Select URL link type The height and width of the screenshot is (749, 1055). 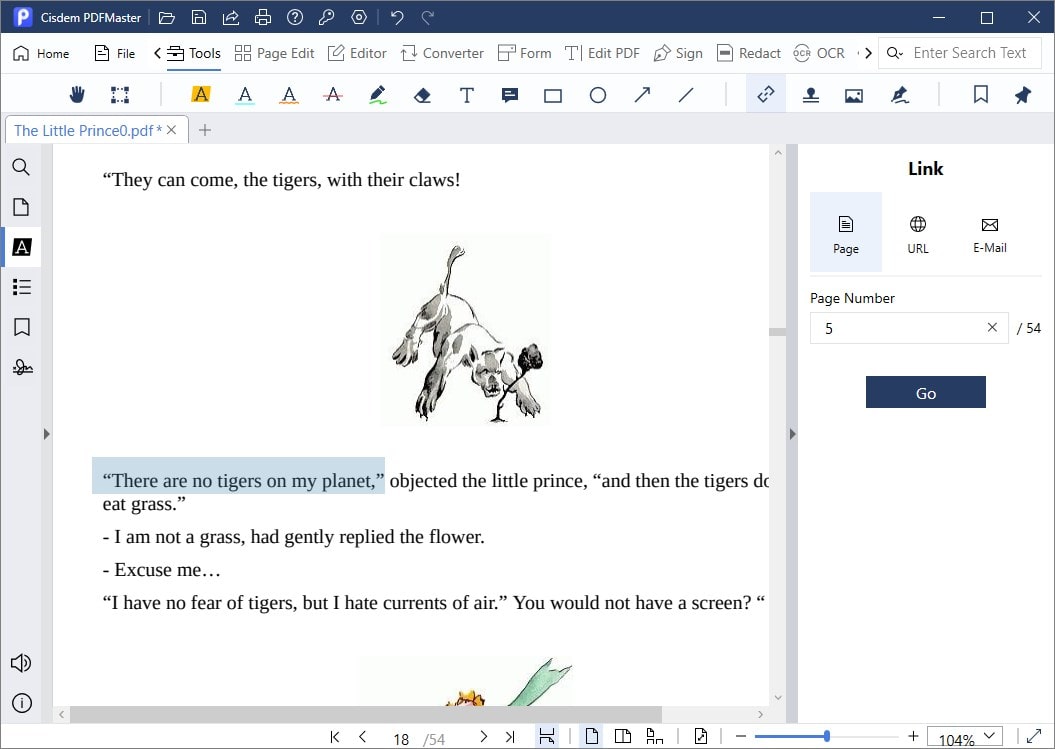pos(918,232)
